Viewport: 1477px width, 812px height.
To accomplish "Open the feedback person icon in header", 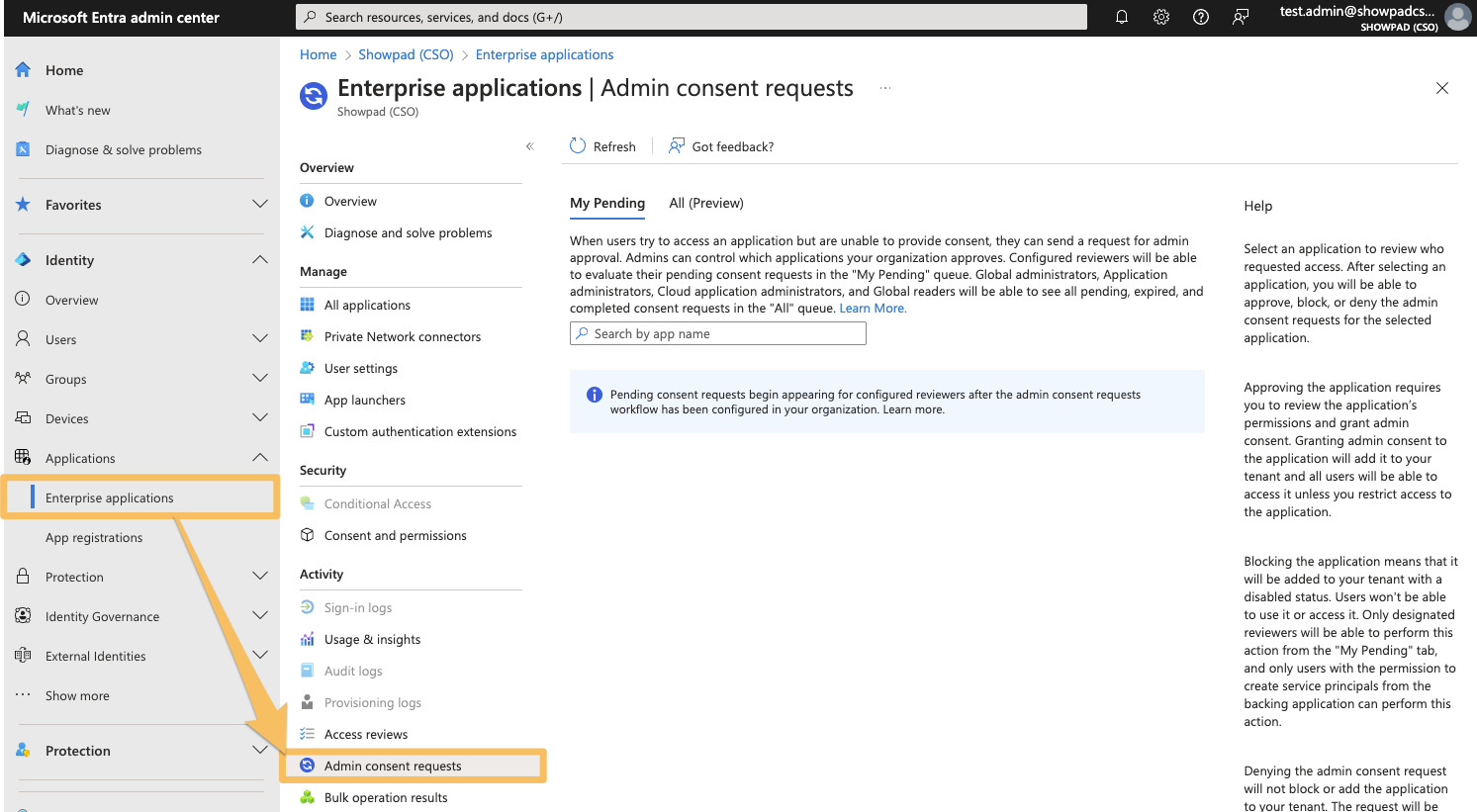I will (1241, 17).
